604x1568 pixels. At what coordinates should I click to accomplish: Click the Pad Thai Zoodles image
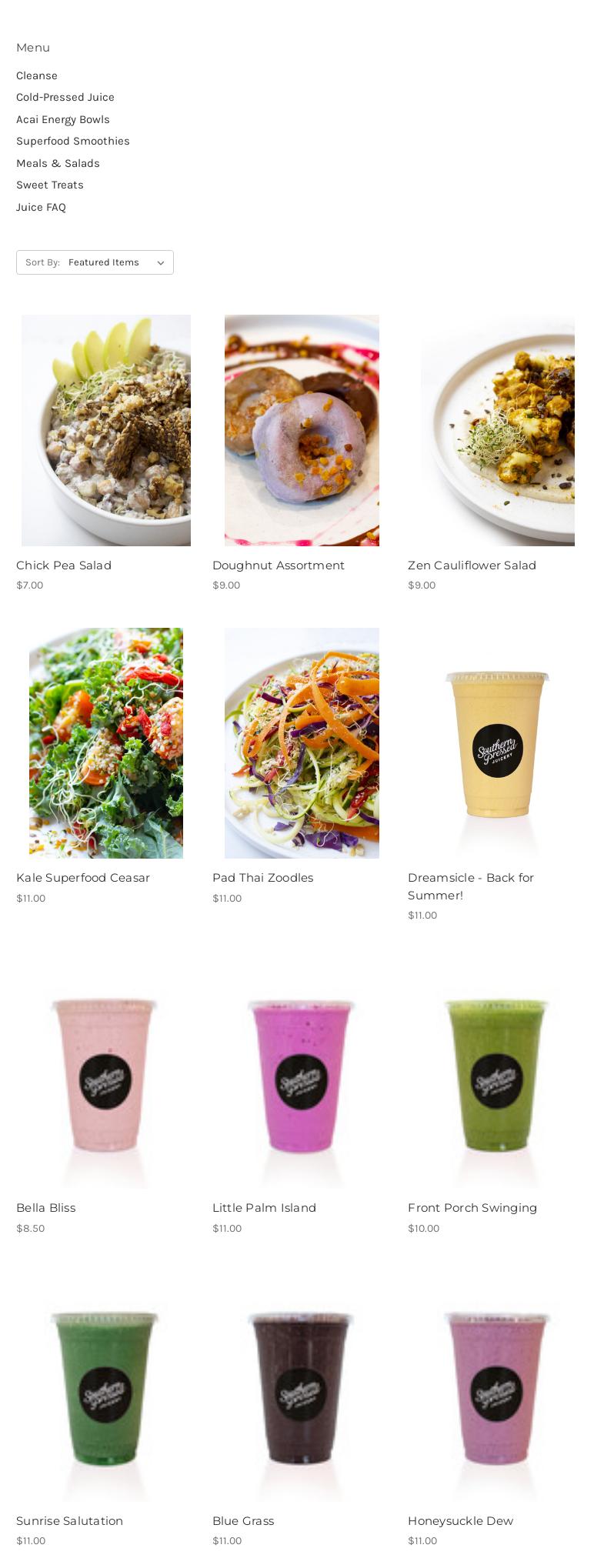tap(302, 743)
